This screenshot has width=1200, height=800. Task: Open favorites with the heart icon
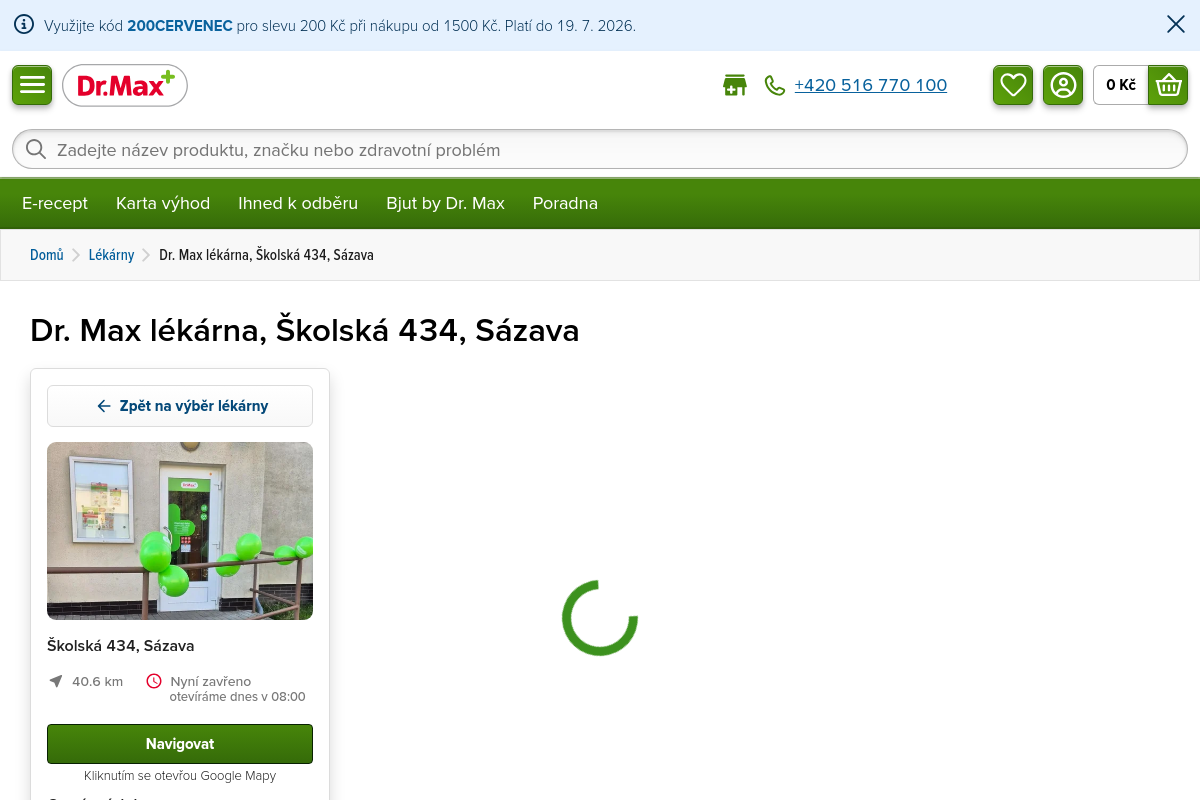pyautogui.click(x=1013, y=85)
